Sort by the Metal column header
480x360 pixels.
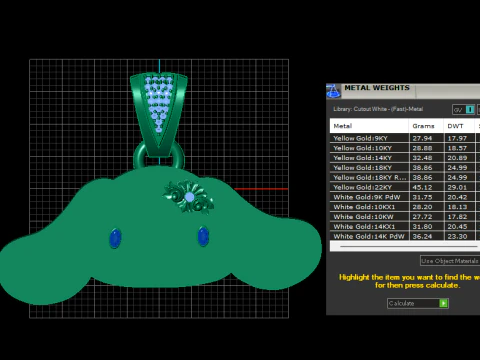[369, 126]
